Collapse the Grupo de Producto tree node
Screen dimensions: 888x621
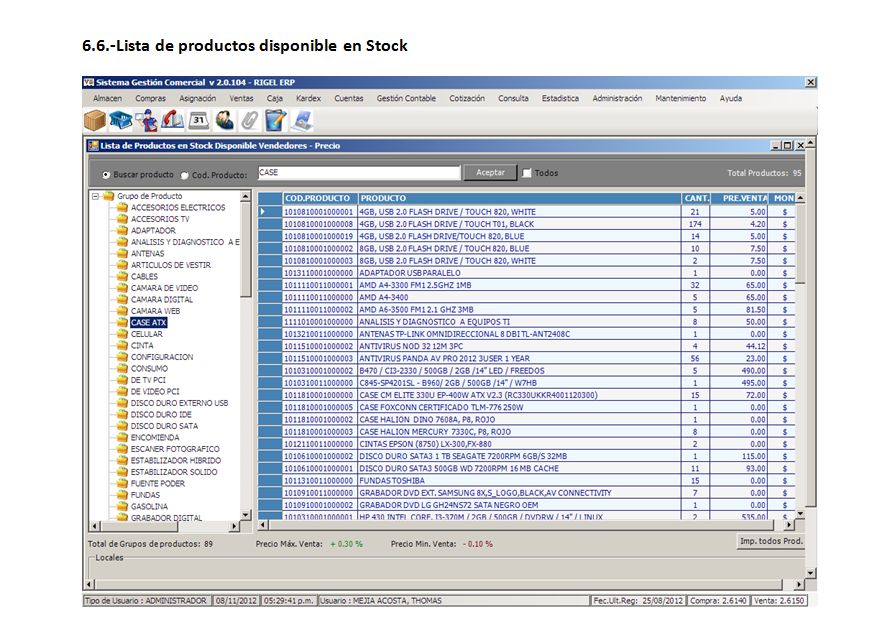96,196
